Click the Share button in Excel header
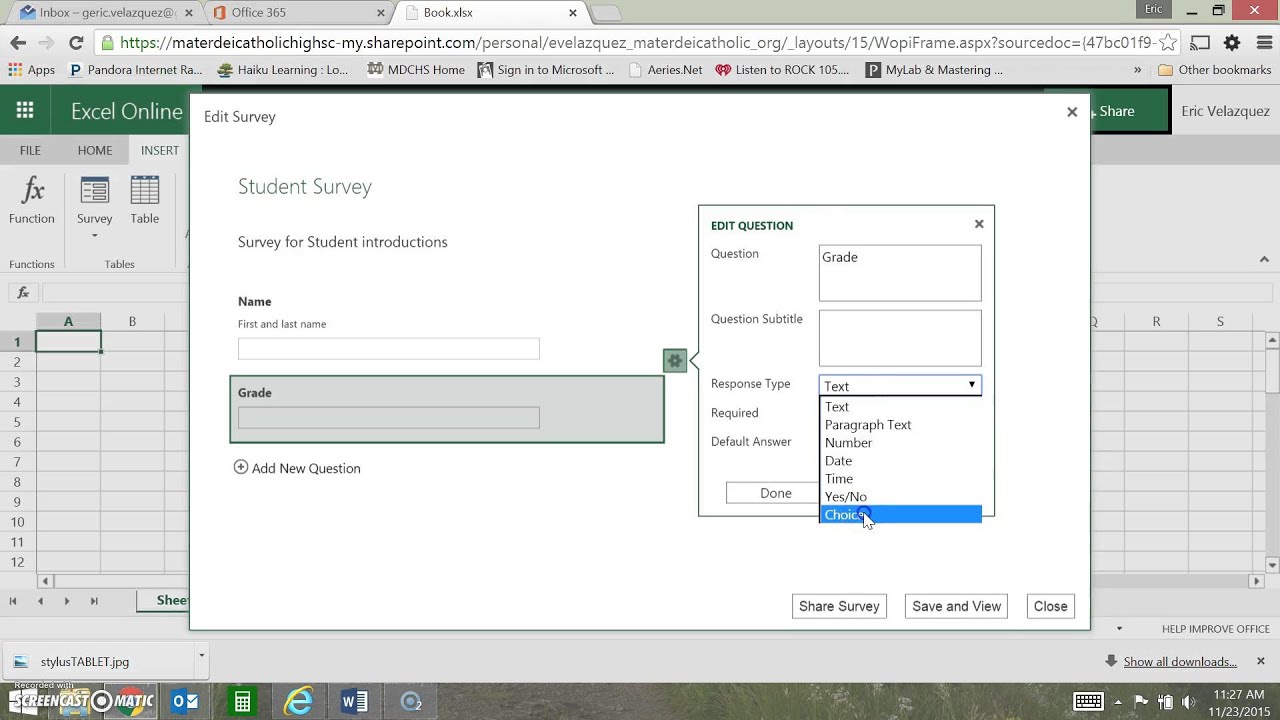Viewport: 1280px width, 720px height. [1117, 111]
